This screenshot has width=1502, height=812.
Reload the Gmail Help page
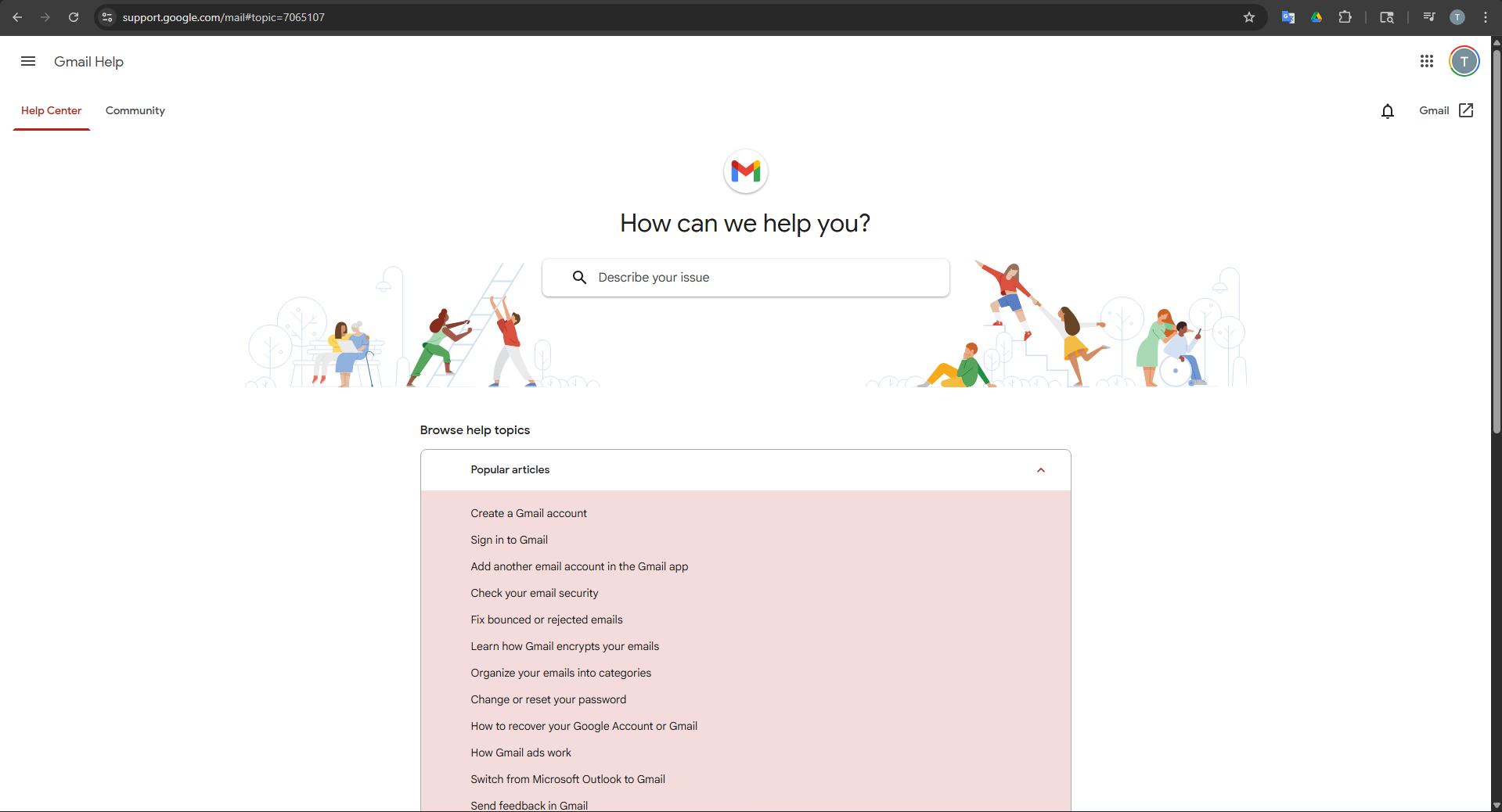tap(74, 17)
